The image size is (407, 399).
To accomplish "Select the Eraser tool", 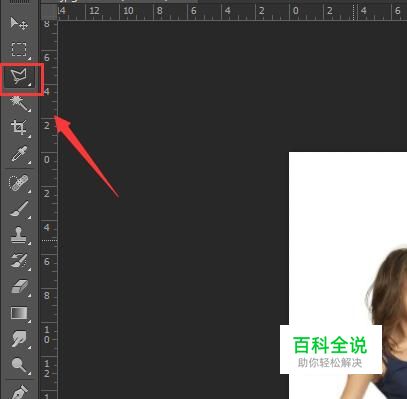I will click(x=19, y=287).
